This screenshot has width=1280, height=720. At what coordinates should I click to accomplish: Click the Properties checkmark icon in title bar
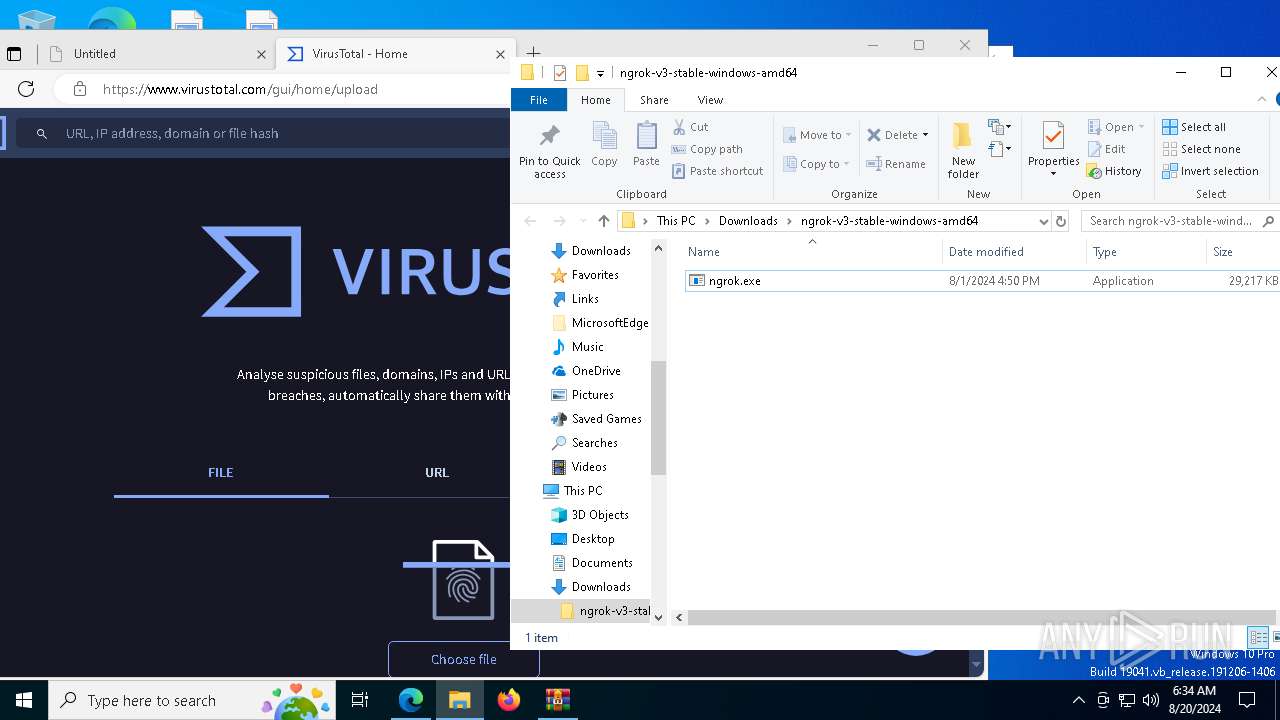[560, 73]
